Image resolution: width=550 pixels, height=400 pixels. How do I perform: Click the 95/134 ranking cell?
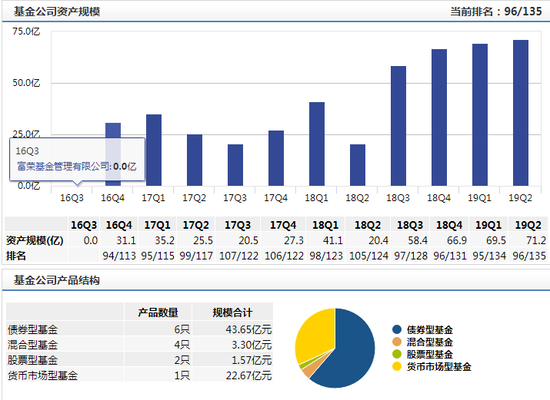pyautogui.click(x=489, y=256)
